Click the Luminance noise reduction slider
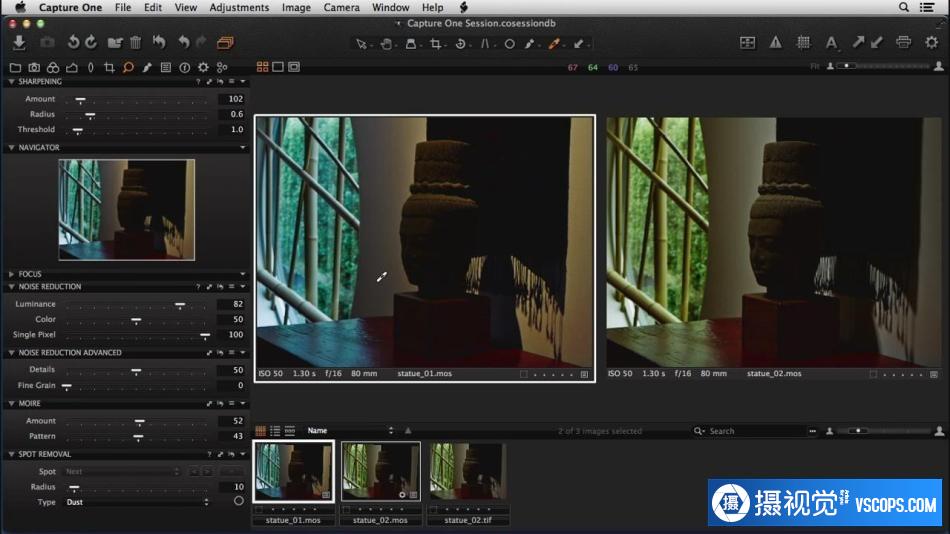This screenshot has width=950, height=534. click(137, 304)
